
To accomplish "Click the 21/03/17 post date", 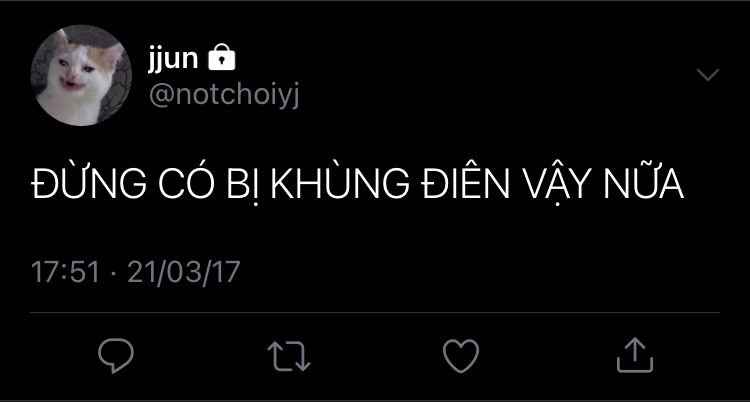I will pos(184,272).
